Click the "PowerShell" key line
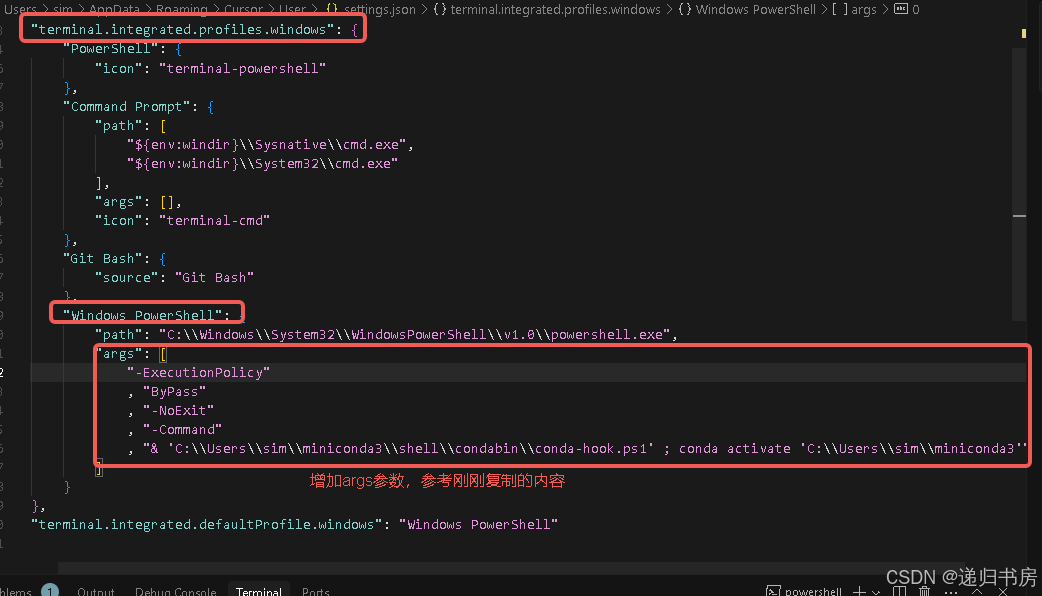The image size is (1042, 596). pos(122,49)
